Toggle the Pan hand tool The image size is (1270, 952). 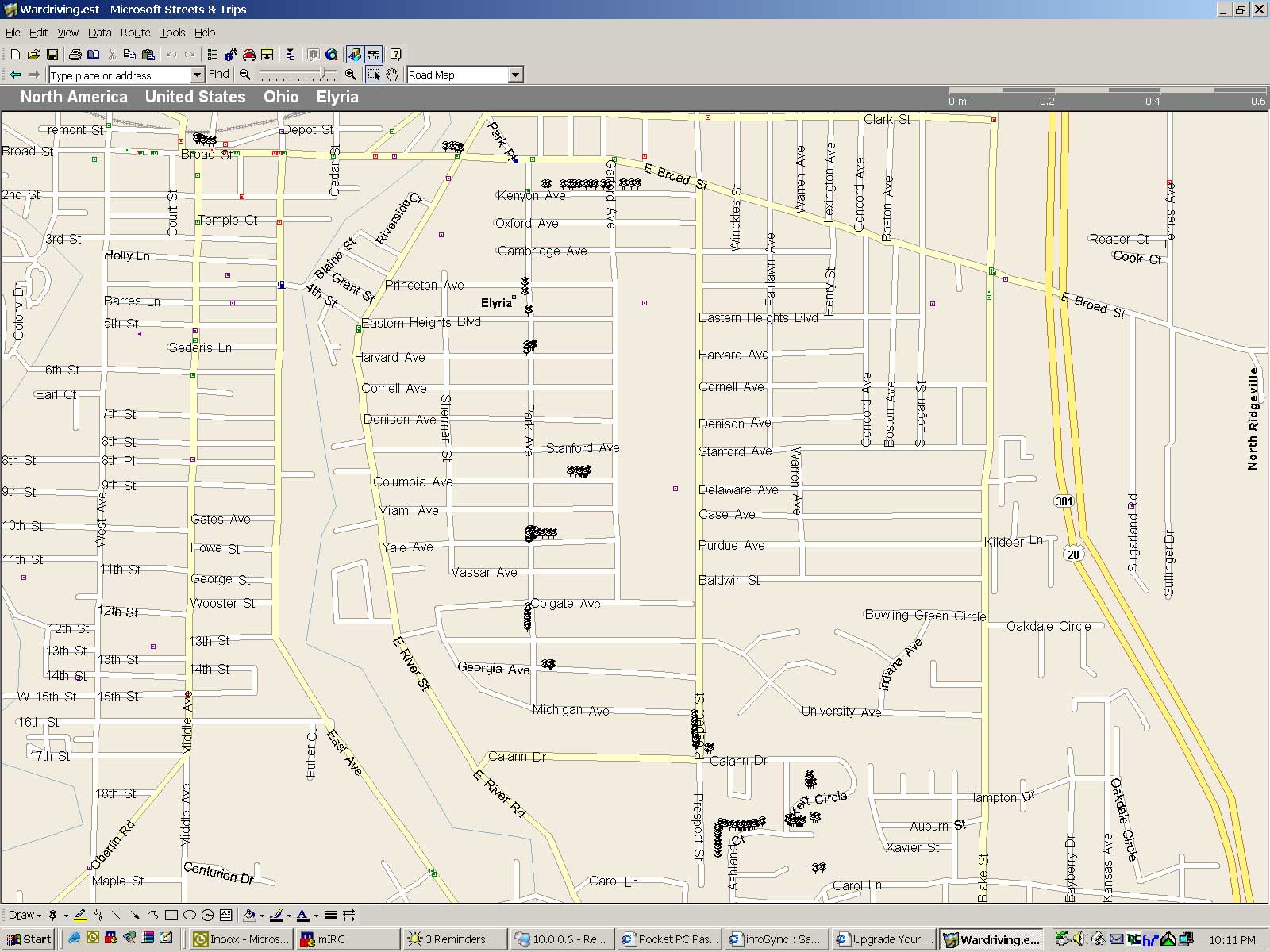pos(392,75)
